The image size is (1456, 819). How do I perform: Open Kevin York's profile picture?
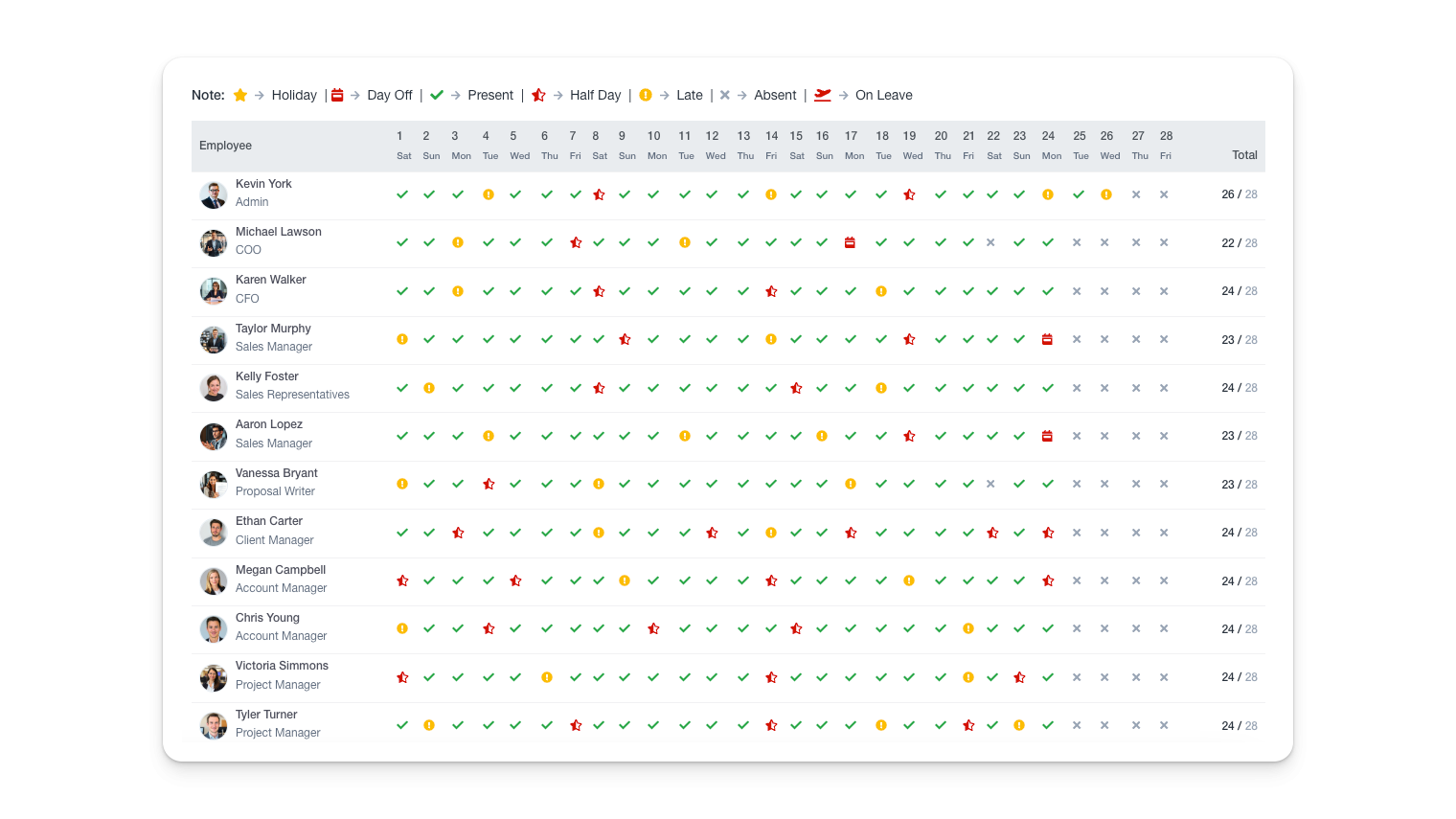point(214,194)
